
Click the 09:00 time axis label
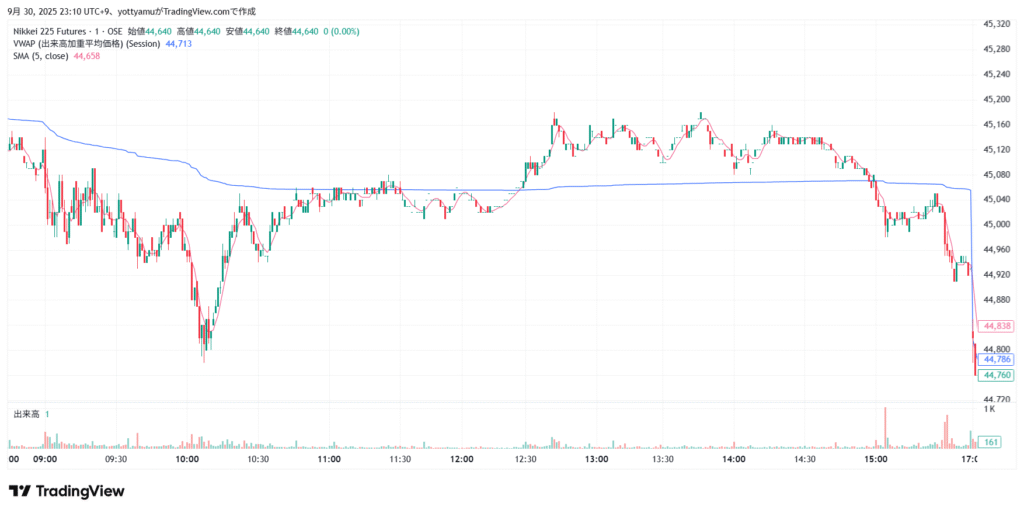(x=44, y=459)
